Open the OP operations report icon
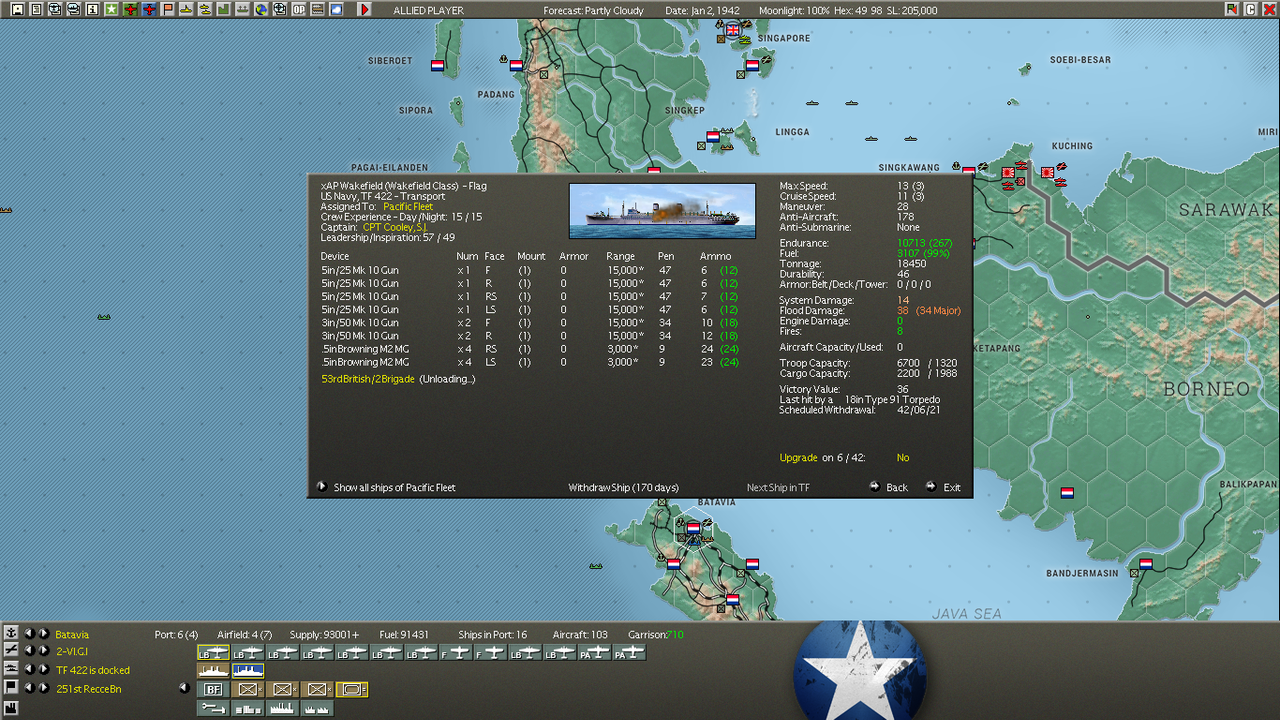This screenshot has width=1280, height=720. [299, 9]
